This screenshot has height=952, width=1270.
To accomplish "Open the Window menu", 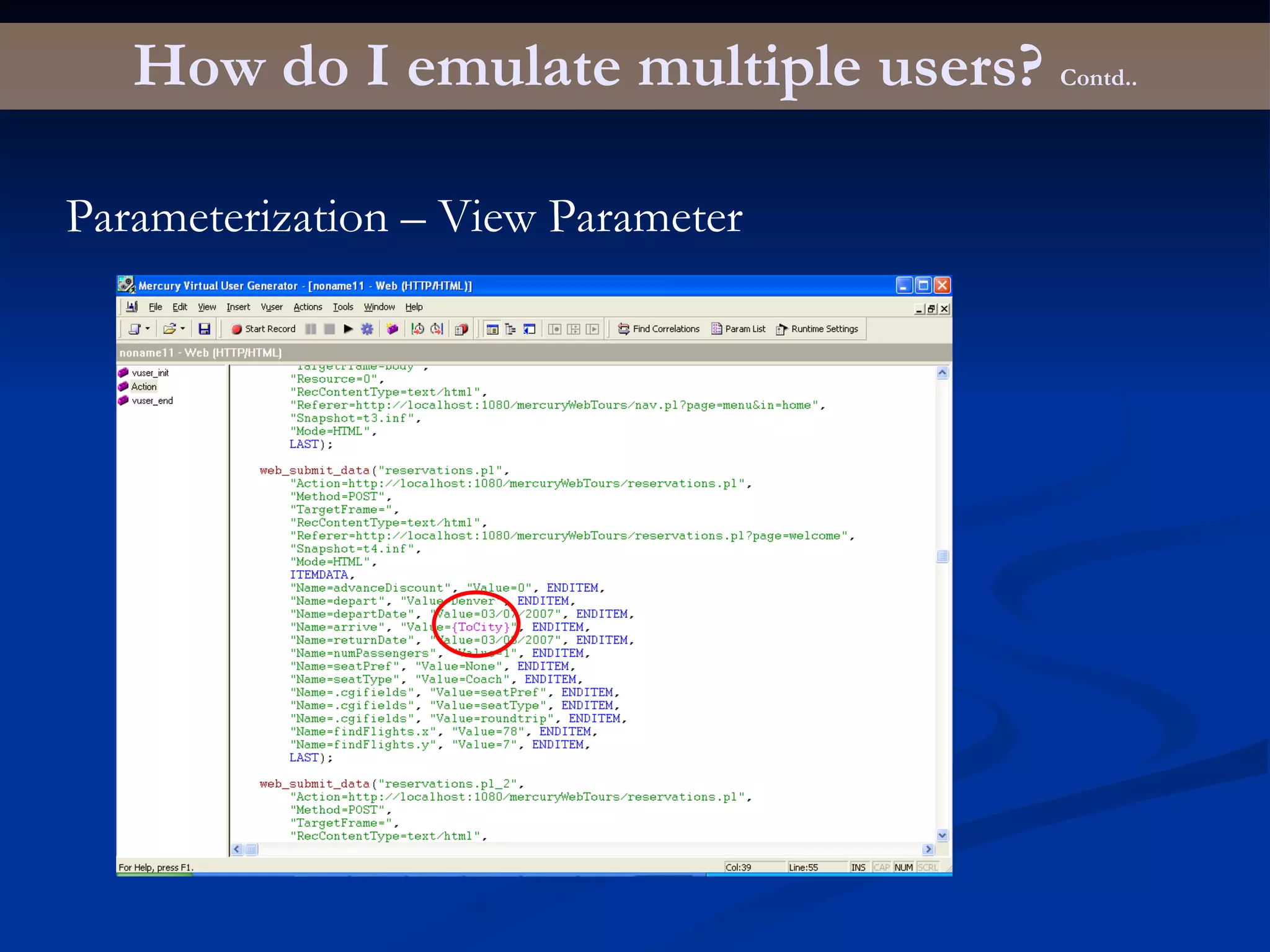I will point(379,307).
